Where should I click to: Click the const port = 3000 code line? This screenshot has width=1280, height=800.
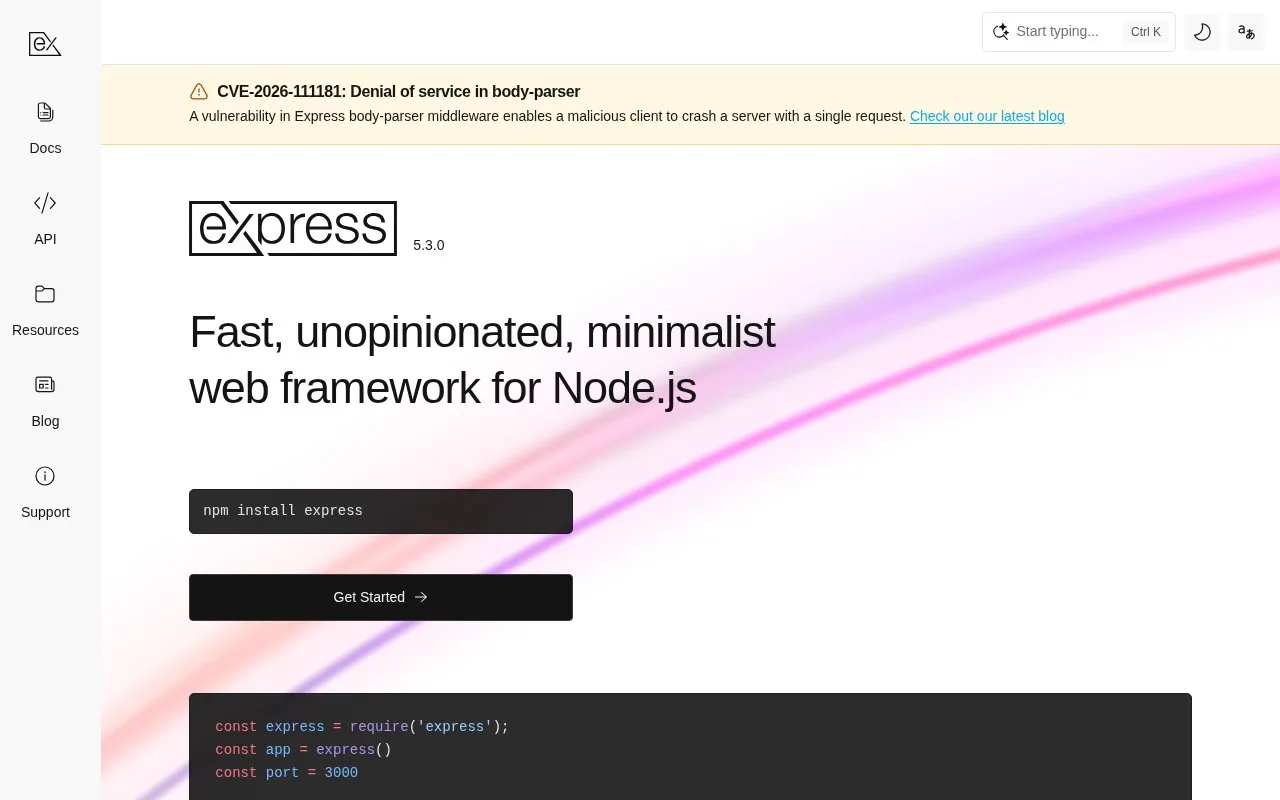click(x=287, y=773)
